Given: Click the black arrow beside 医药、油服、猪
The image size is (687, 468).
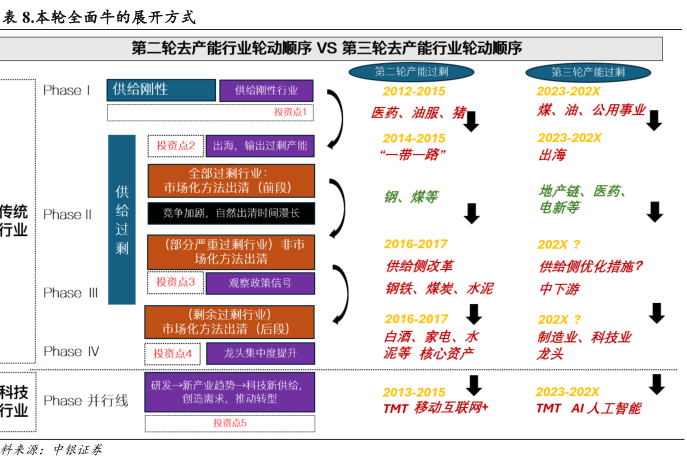Looking at the screenshot, I should (470, 121).
